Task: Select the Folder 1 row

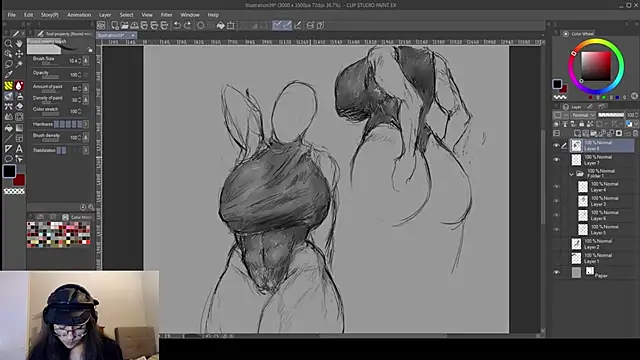Action: point(602,173)
